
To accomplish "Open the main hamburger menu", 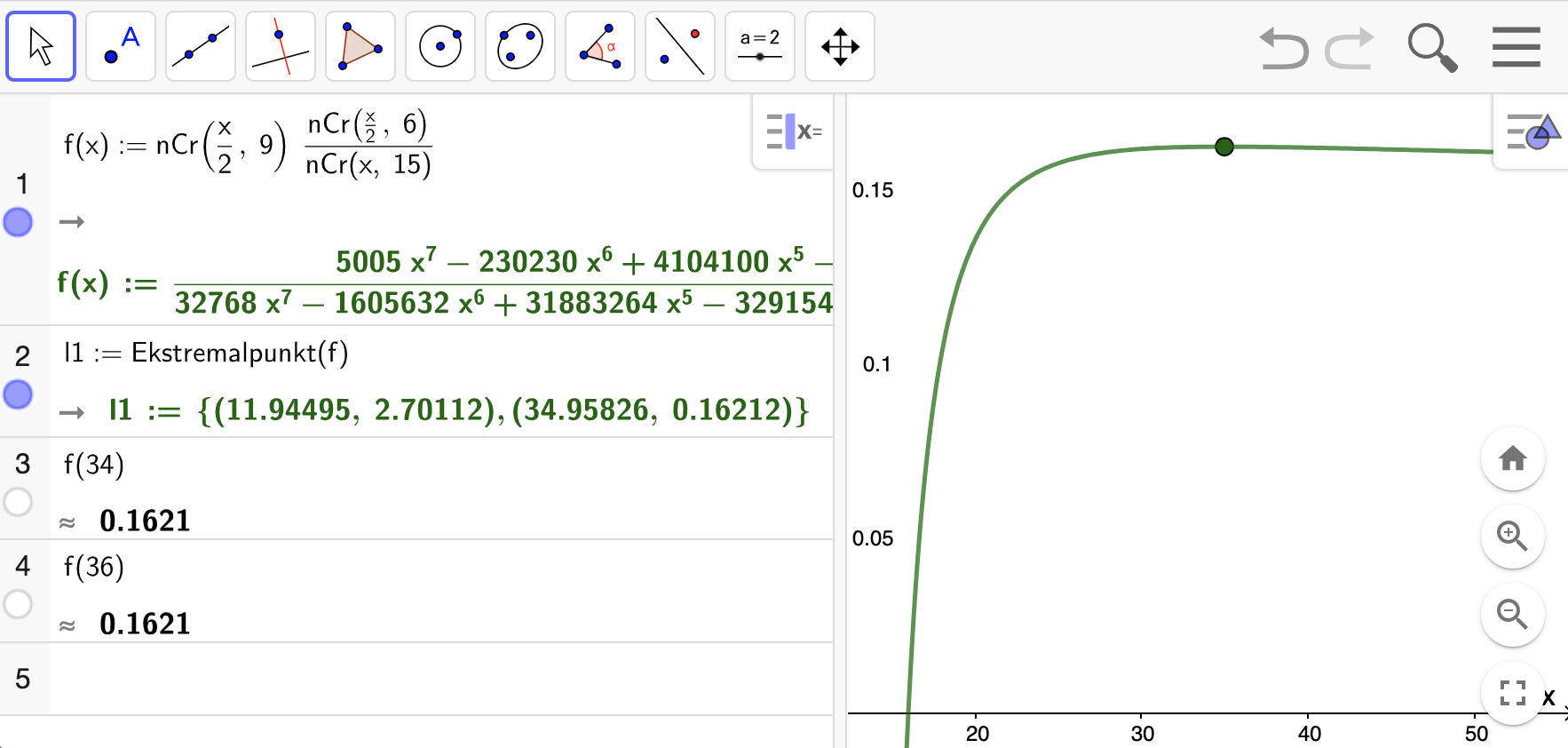I will click(x=1517, y=47).
